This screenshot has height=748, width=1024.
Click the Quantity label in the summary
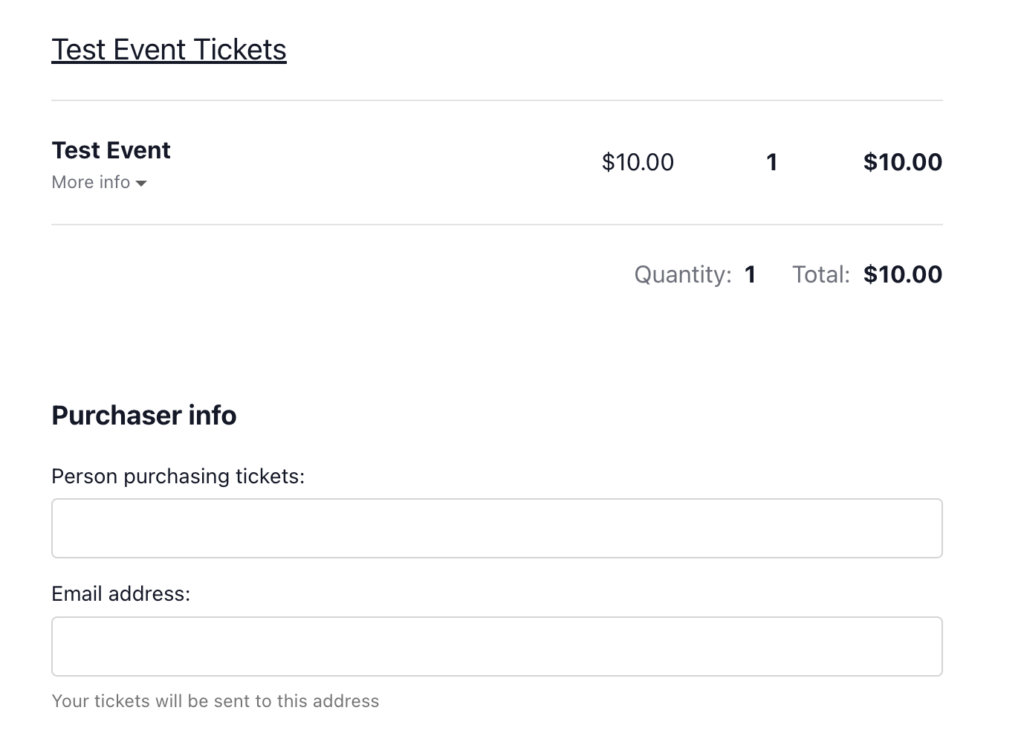click(682, 274)
